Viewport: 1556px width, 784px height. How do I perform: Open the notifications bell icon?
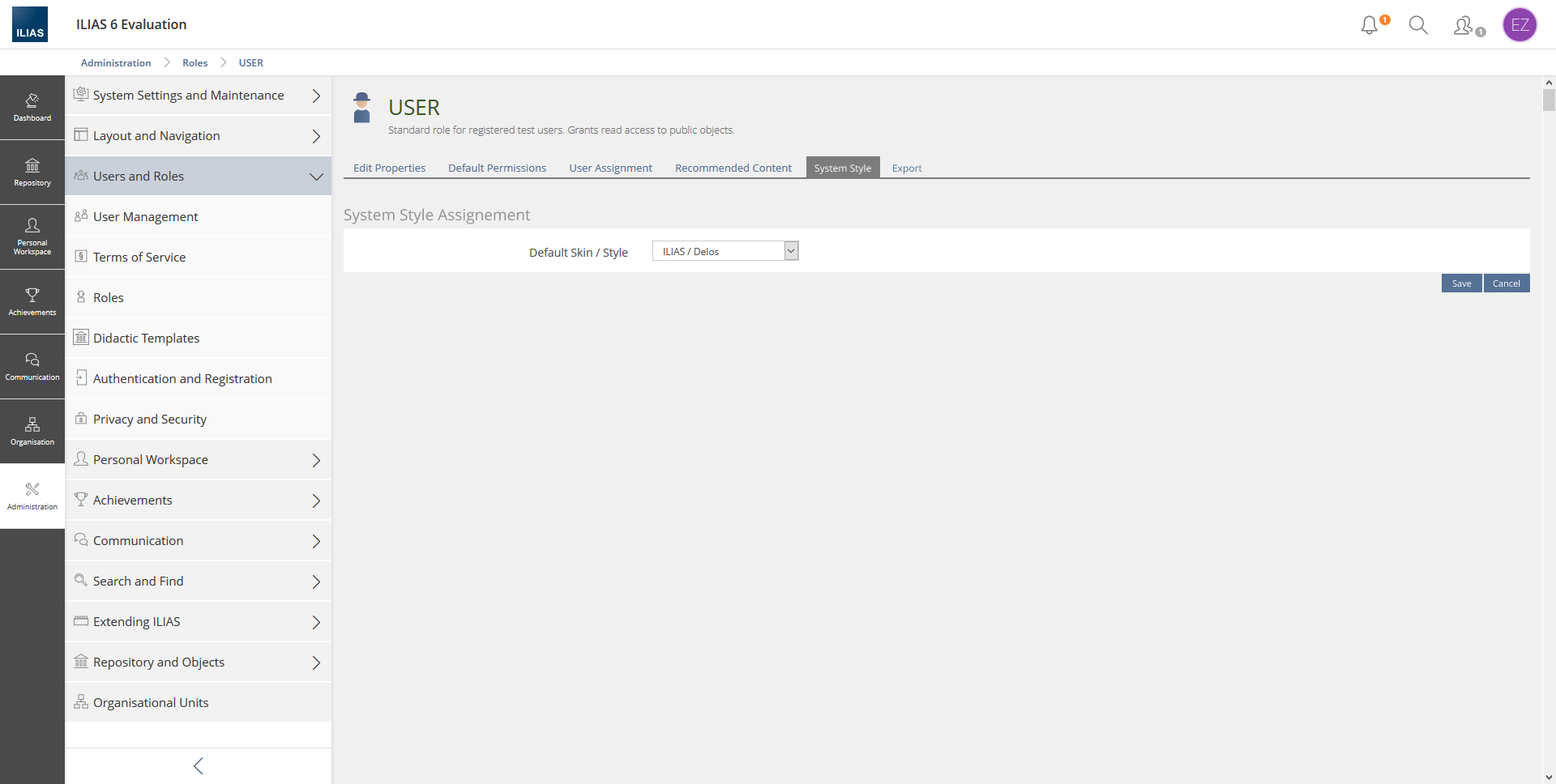[1370, 25]
